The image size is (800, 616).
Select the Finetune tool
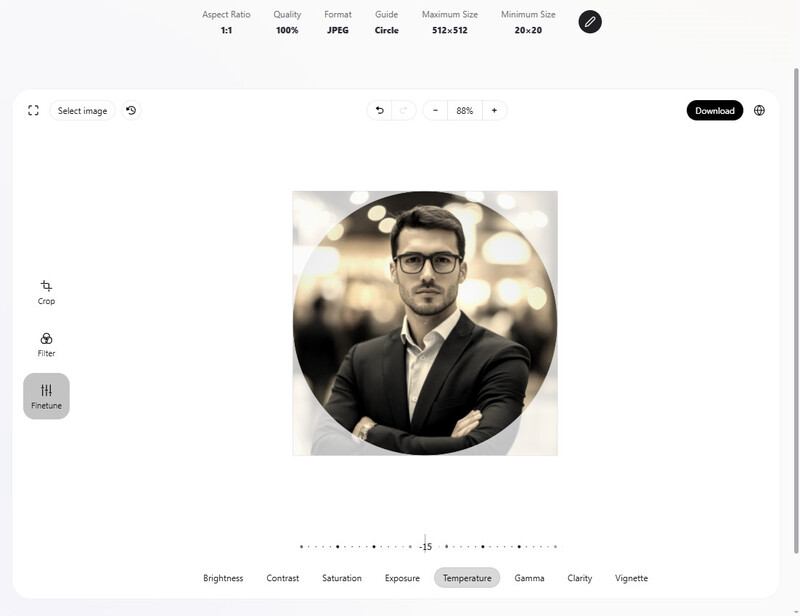pos(46,396)
